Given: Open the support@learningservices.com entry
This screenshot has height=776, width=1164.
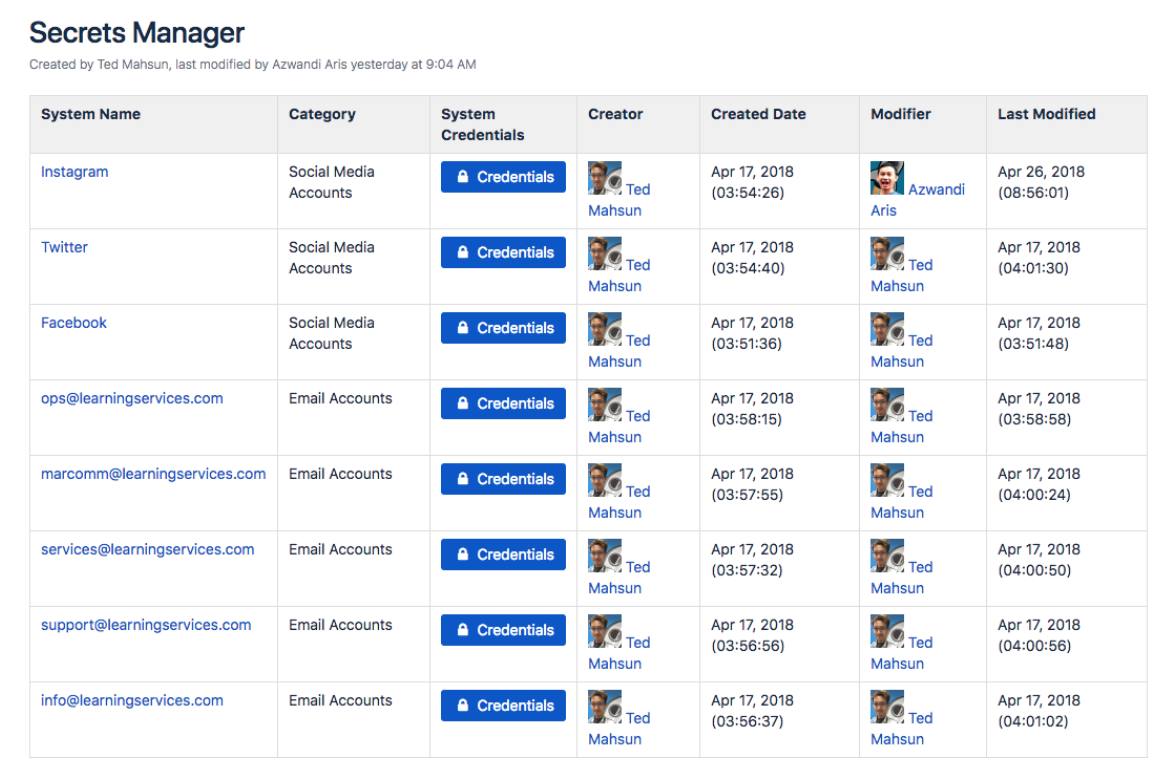Looking at the screenshot, I should [x=146, y=625].
